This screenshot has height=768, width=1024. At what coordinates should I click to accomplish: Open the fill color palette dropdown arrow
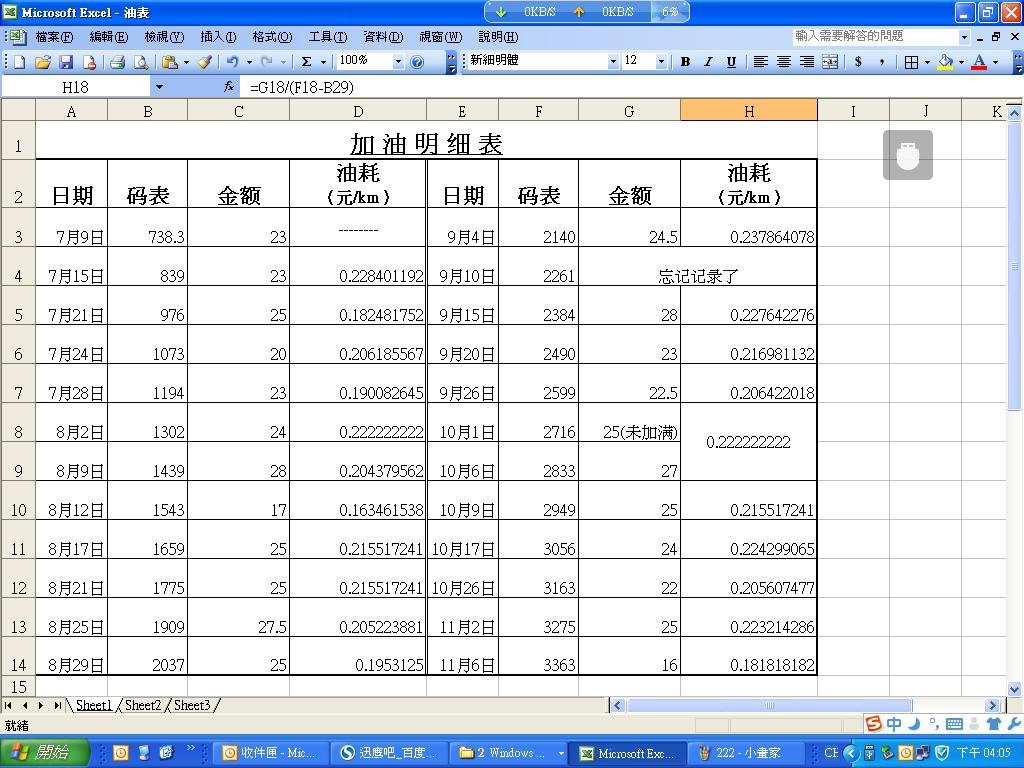pyautogui.click(x=961, y=61)
